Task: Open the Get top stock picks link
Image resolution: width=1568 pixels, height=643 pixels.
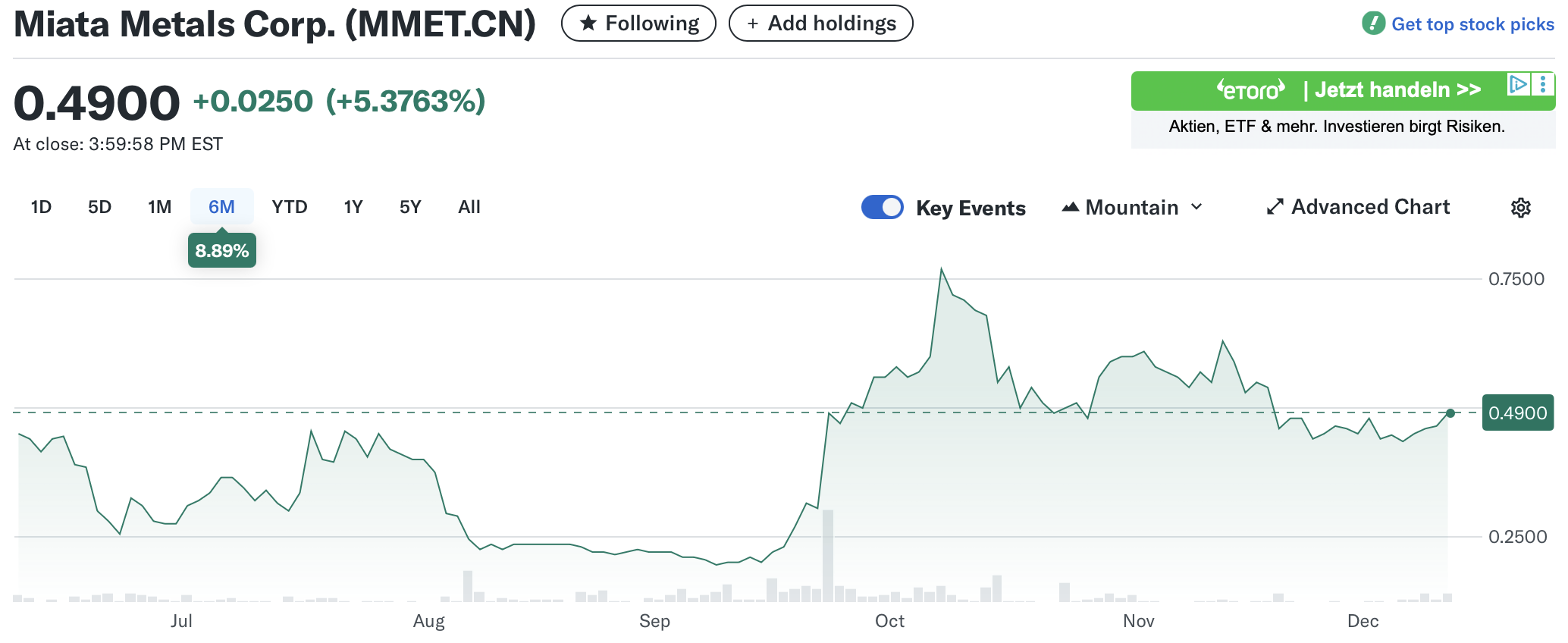Action: 1472,24
